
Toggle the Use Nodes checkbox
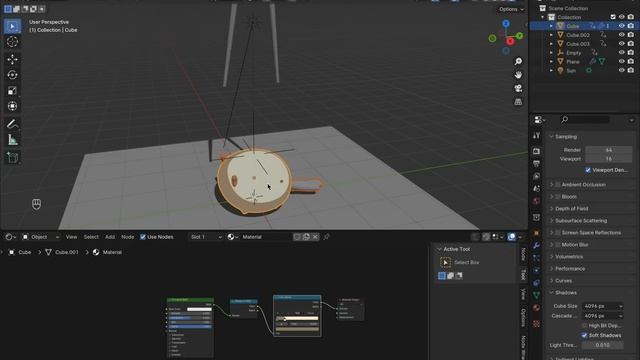143,237
